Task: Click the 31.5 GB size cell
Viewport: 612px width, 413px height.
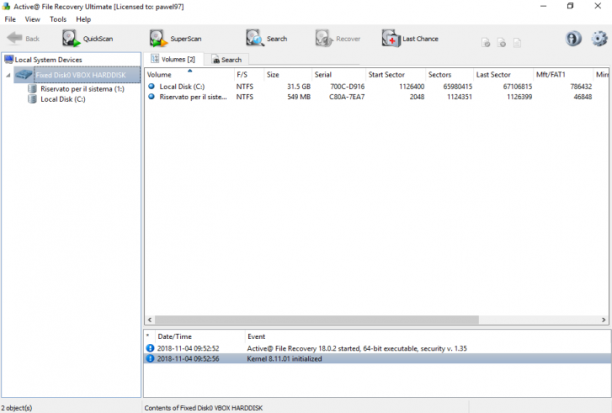Action: [x=299, y=86]
